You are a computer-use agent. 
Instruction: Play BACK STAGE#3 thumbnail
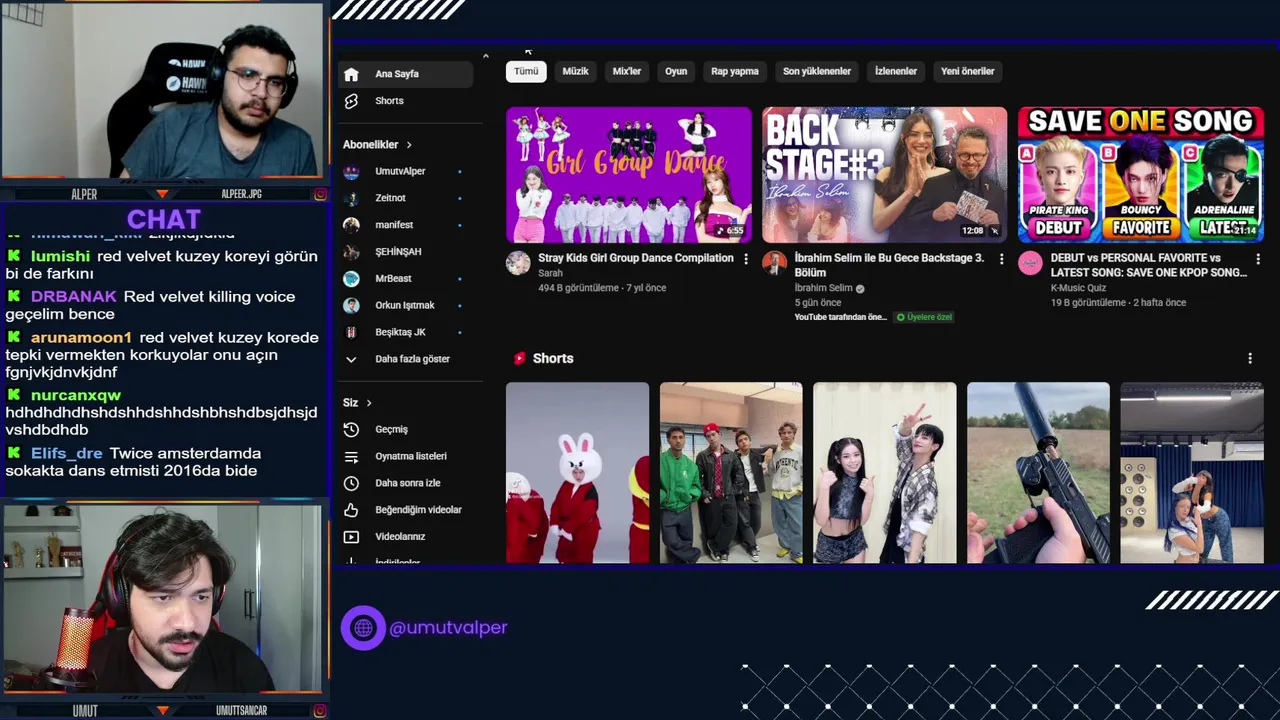[885, 175]
